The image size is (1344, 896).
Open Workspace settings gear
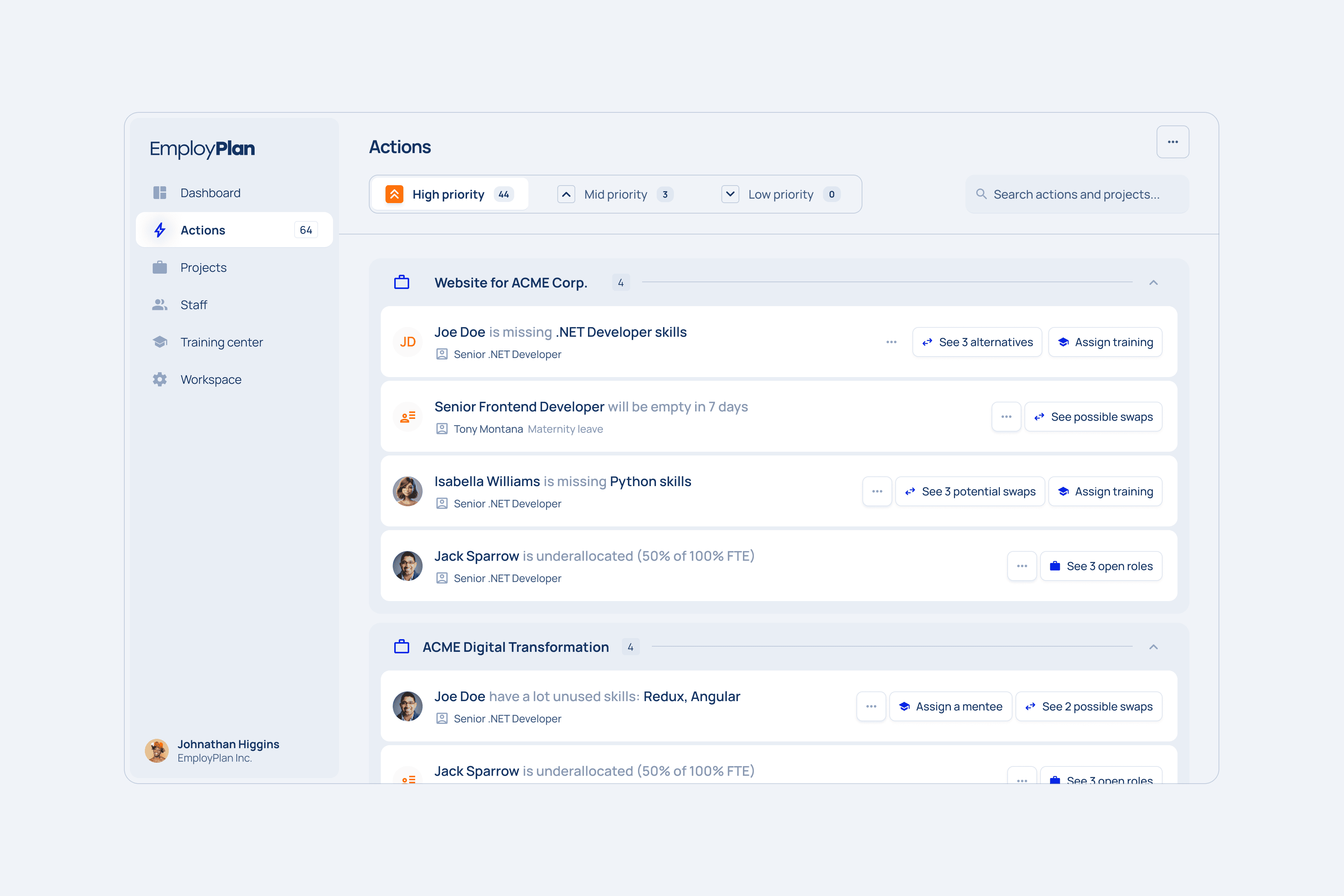160,379
